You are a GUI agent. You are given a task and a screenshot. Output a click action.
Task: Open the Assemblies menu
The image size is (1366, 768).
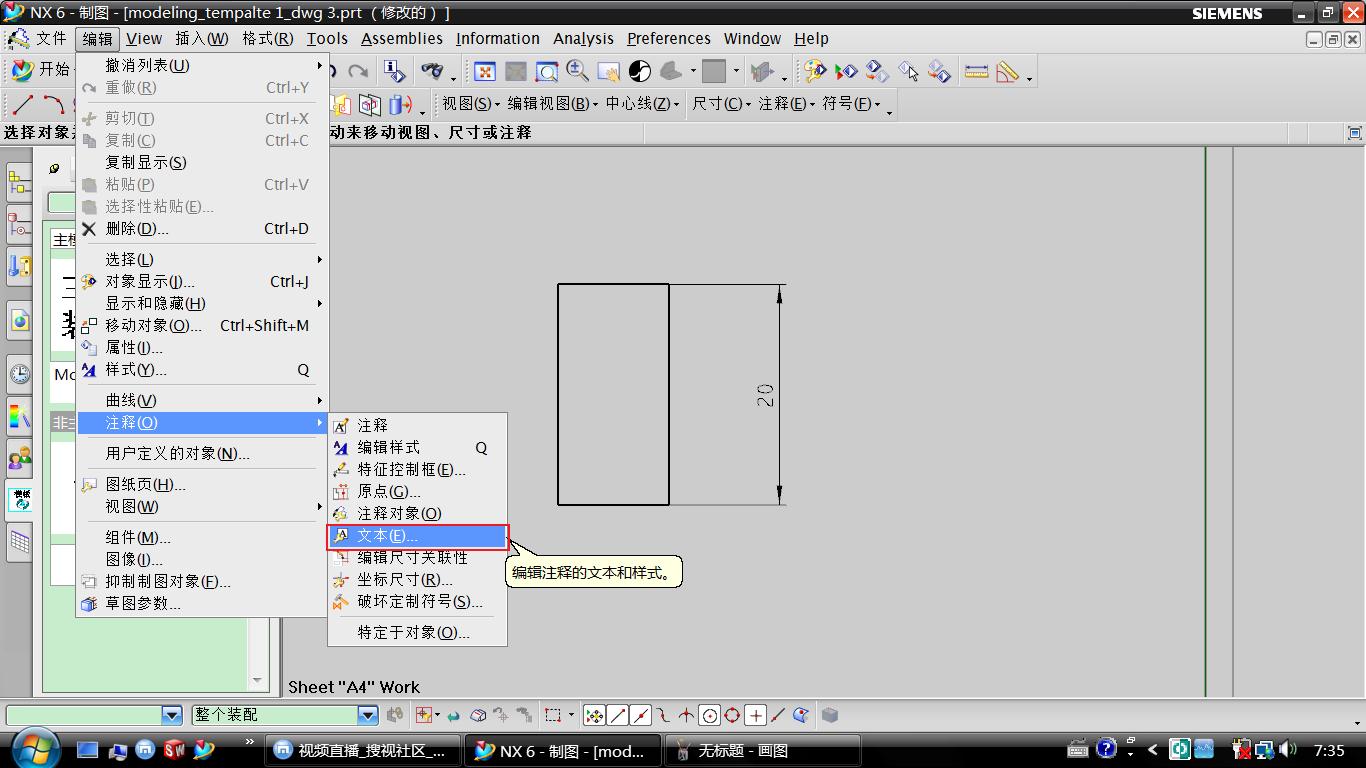(402, 38)
